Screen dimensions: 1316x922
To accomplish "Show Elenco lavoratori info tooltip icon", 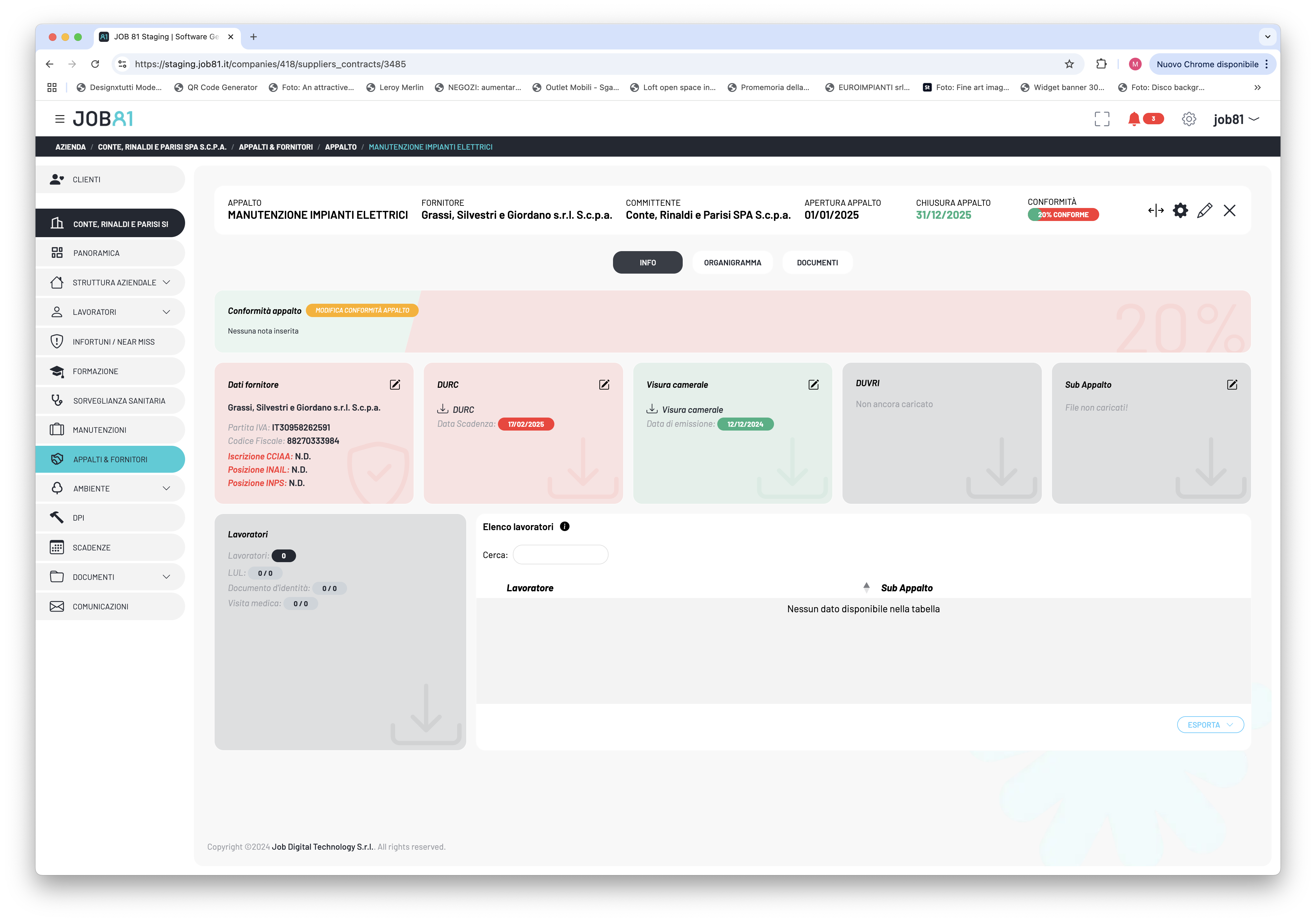I will pyautogui.click(x=564, y=526).
